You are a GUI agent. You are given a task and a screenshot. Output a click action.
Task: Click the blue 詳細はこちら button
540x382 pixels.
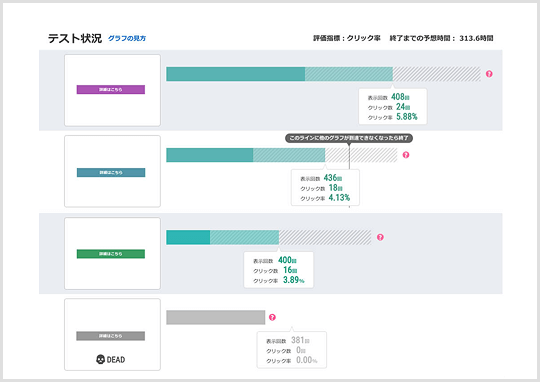click(111, 173)
